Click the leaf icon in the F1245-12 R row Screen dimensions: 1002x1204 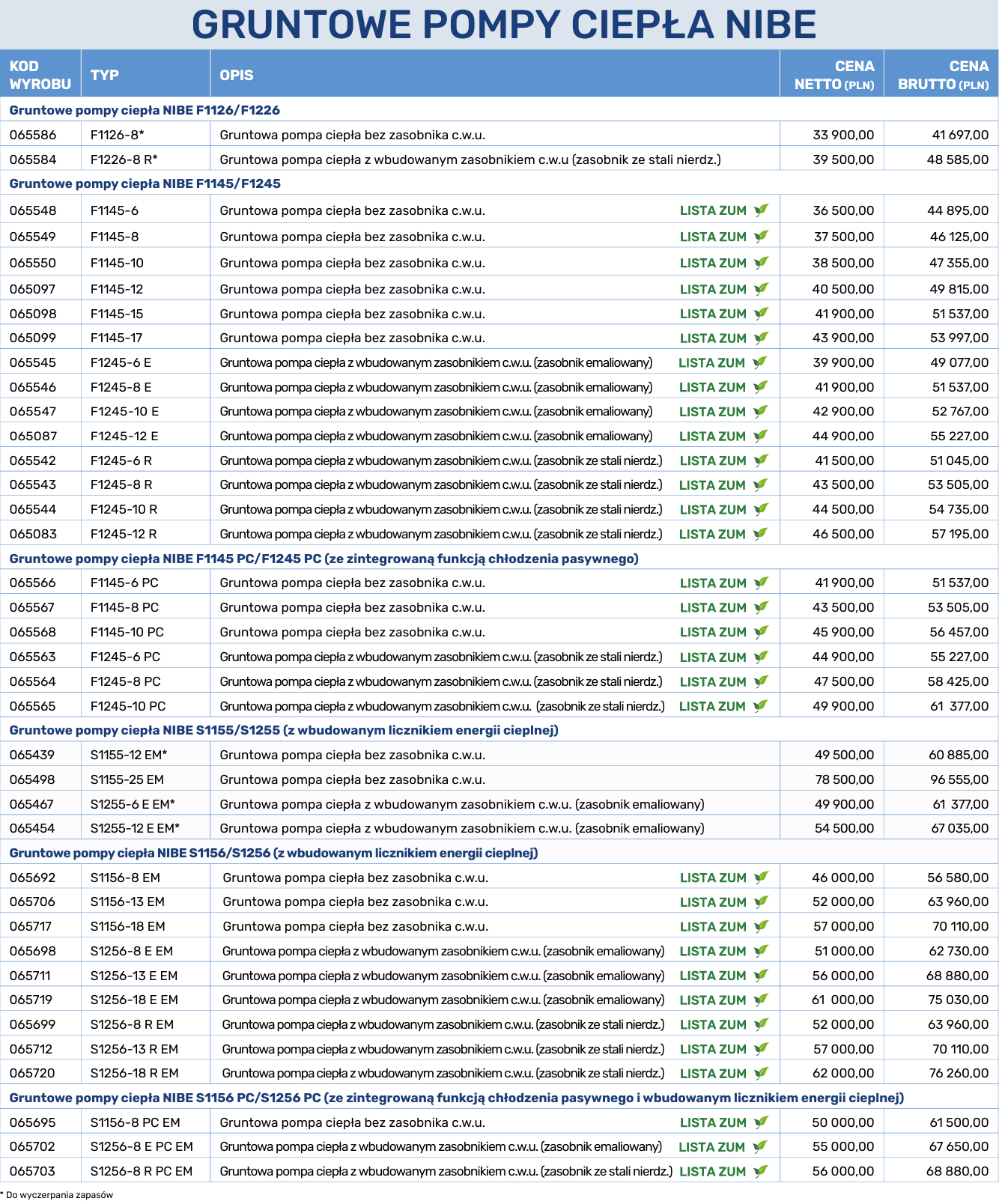pyautogui.click(x=761, y=534)
